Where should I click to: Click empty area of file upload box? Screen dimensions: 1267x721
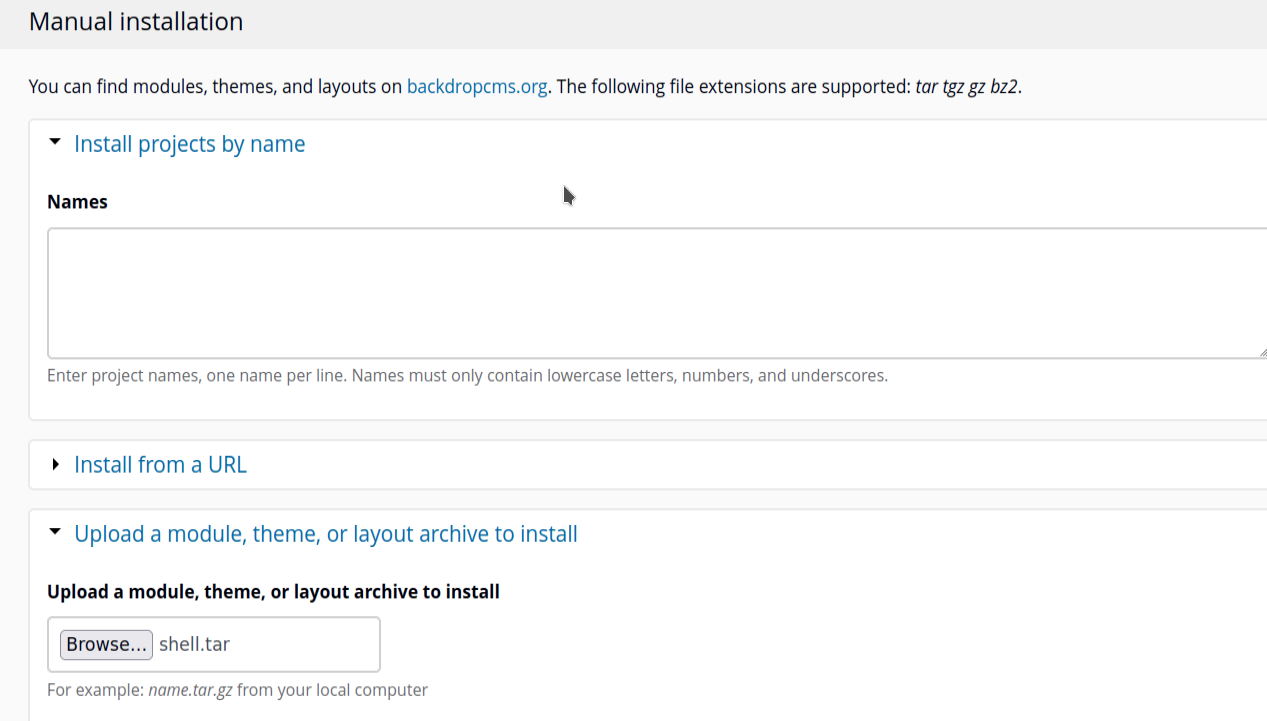pyautogui.click(x=310, y=645)
